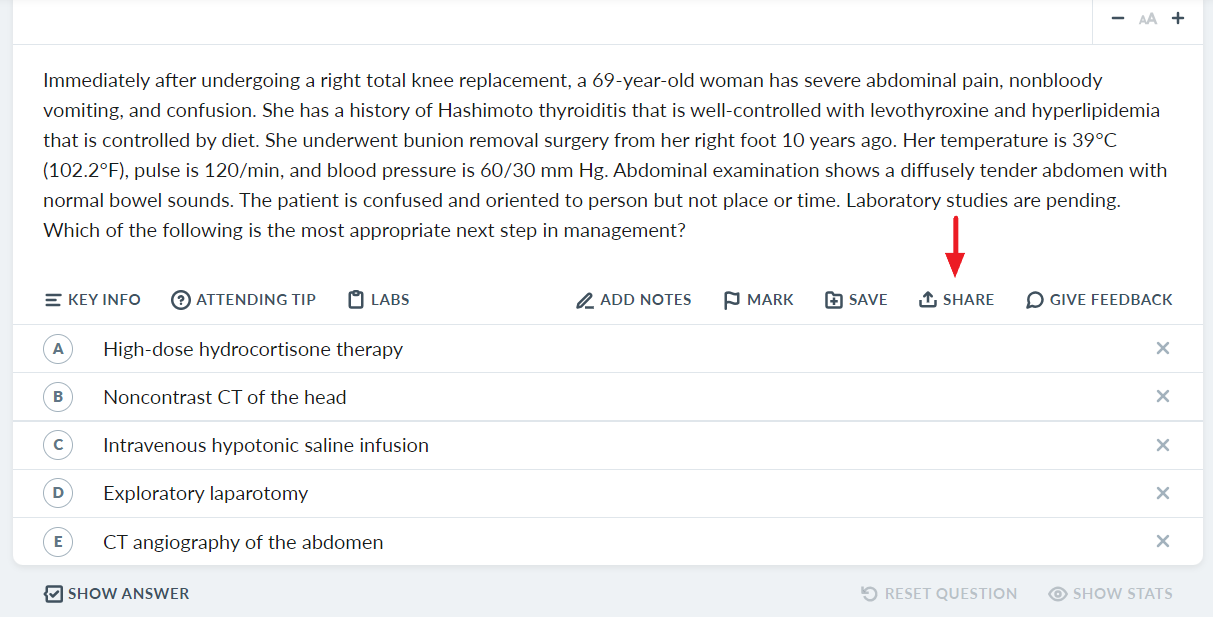Decrease the question font size
This screenshot has width=1213, height=617.
(x=1118, y=19)
